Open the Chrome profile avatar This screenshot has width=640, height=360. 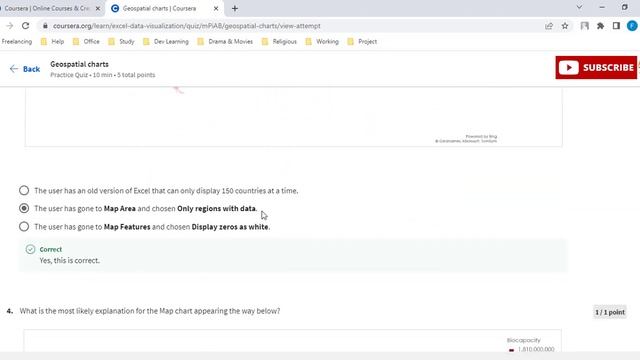point(632,26)
